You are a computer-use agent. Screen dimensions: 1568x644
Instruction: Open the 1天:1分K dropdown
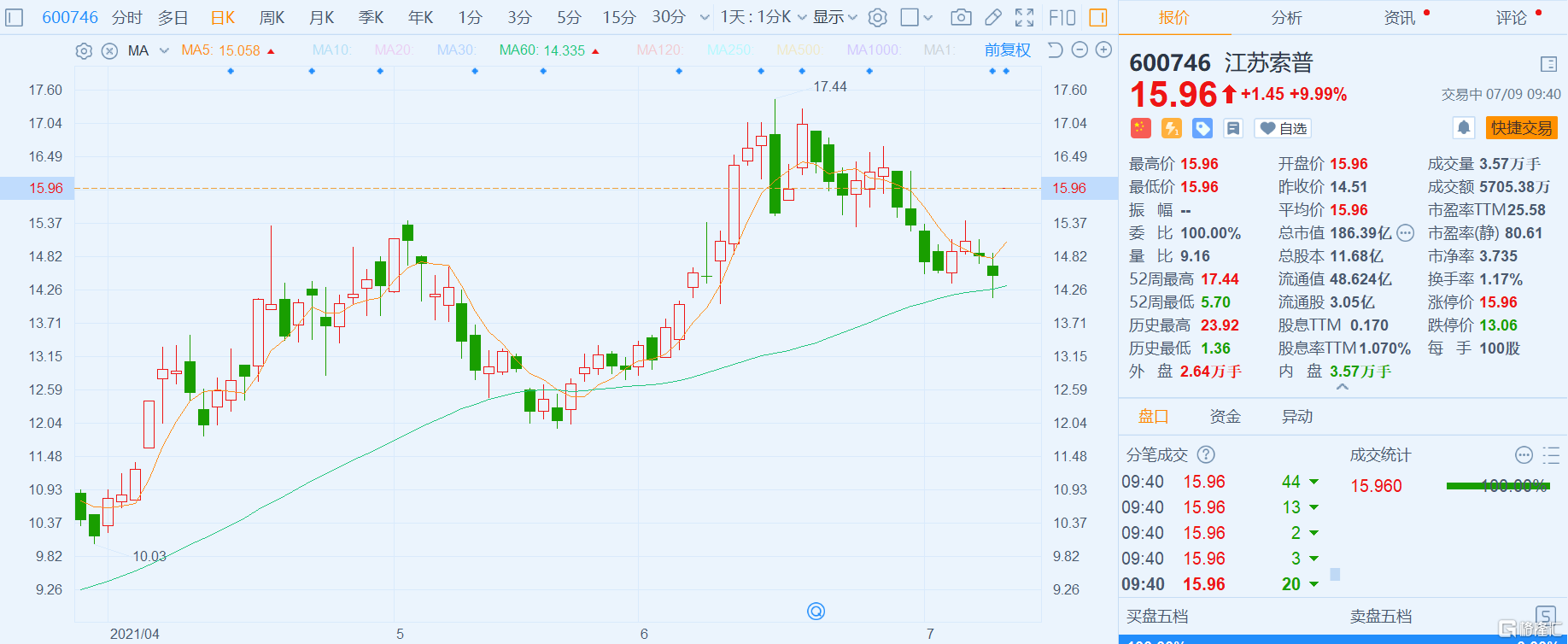click(x=764, y=17)
